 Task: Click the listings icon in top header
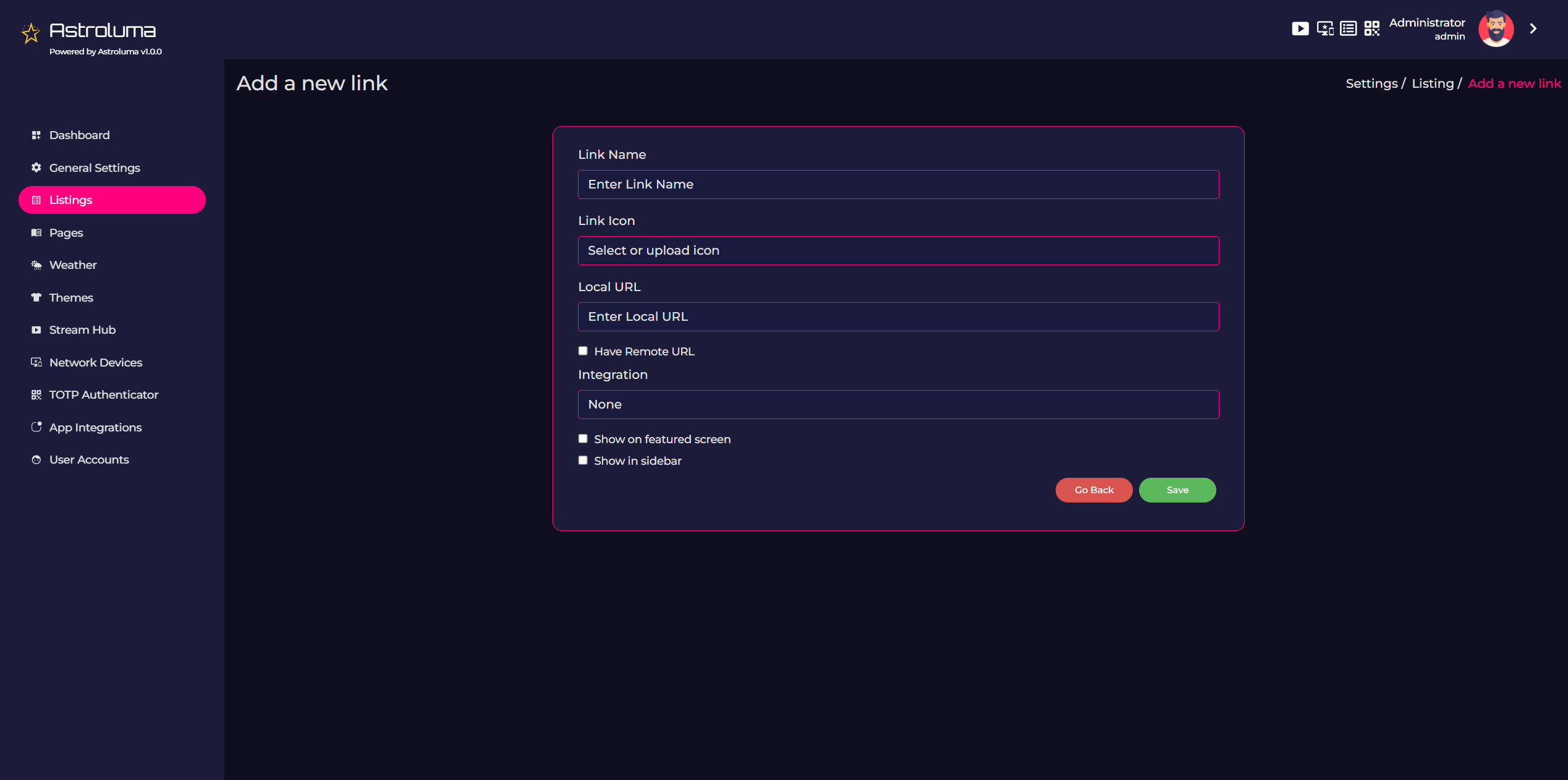1349,28
